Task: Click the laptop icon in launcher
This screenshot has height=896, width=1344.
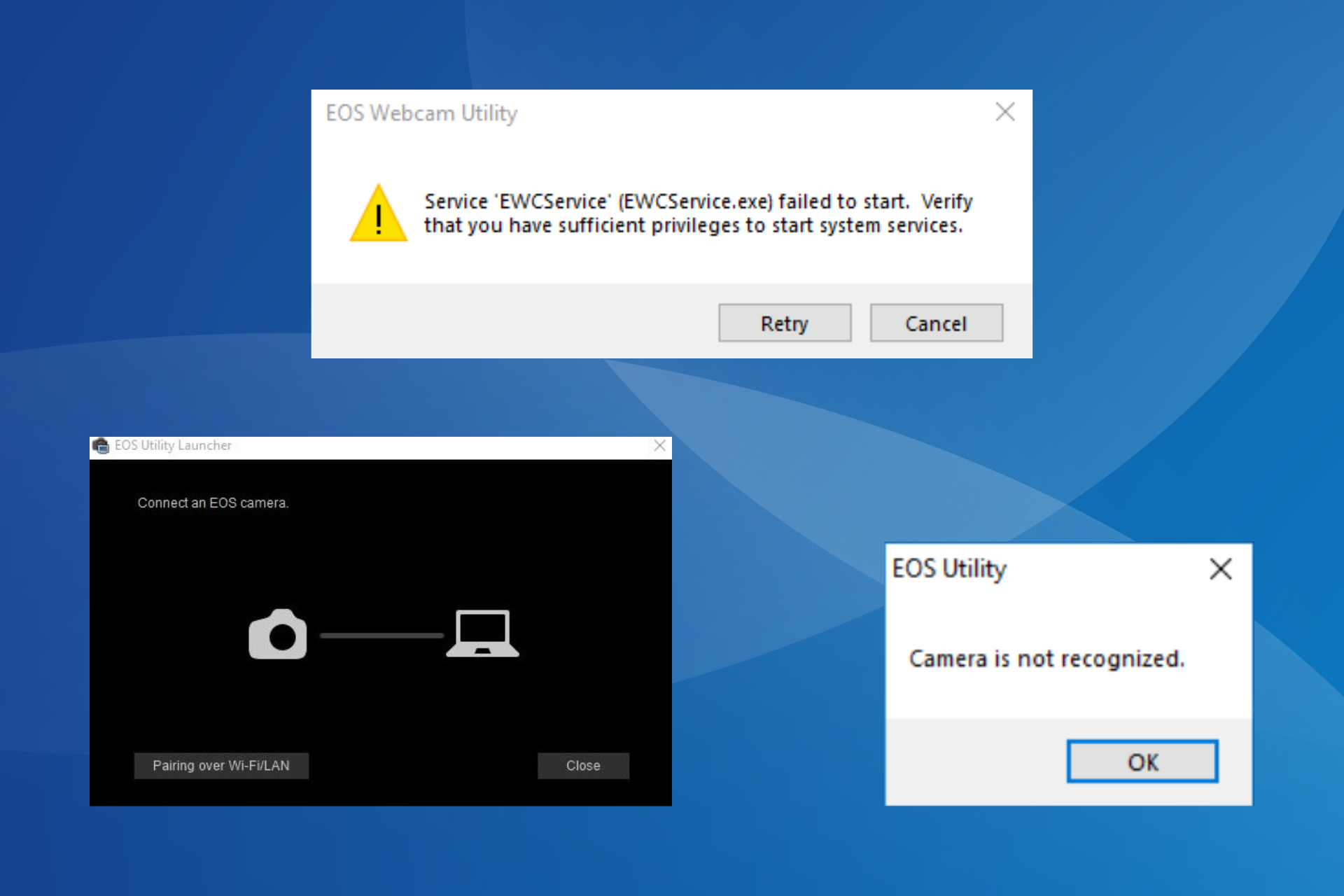Action: 483,633
